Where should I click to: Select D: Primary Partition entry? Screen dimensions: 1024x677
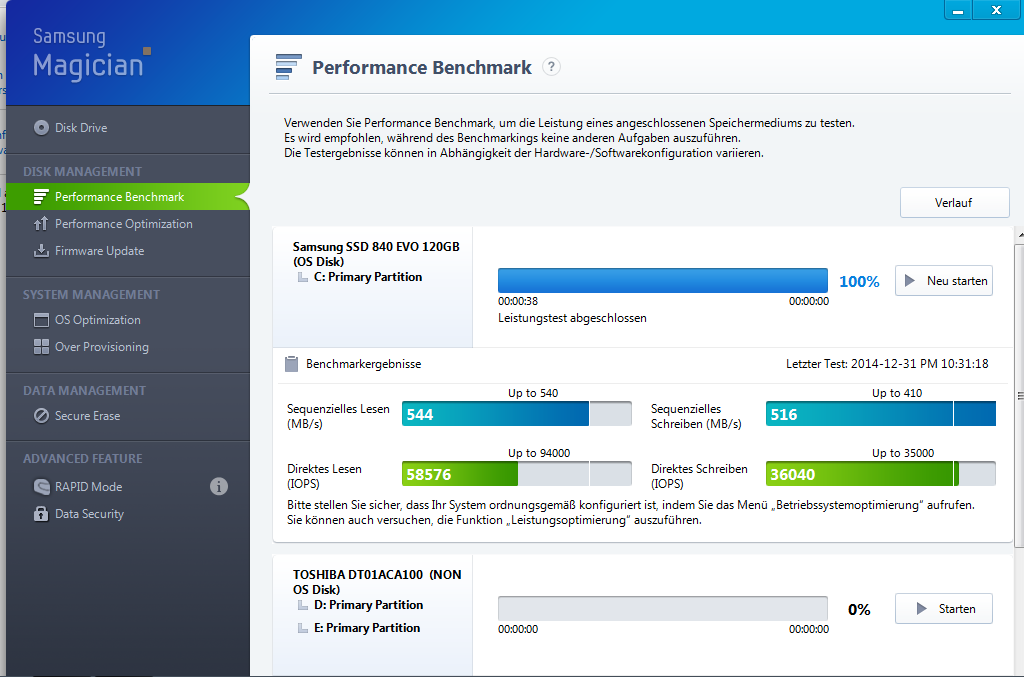pos(368,605)
